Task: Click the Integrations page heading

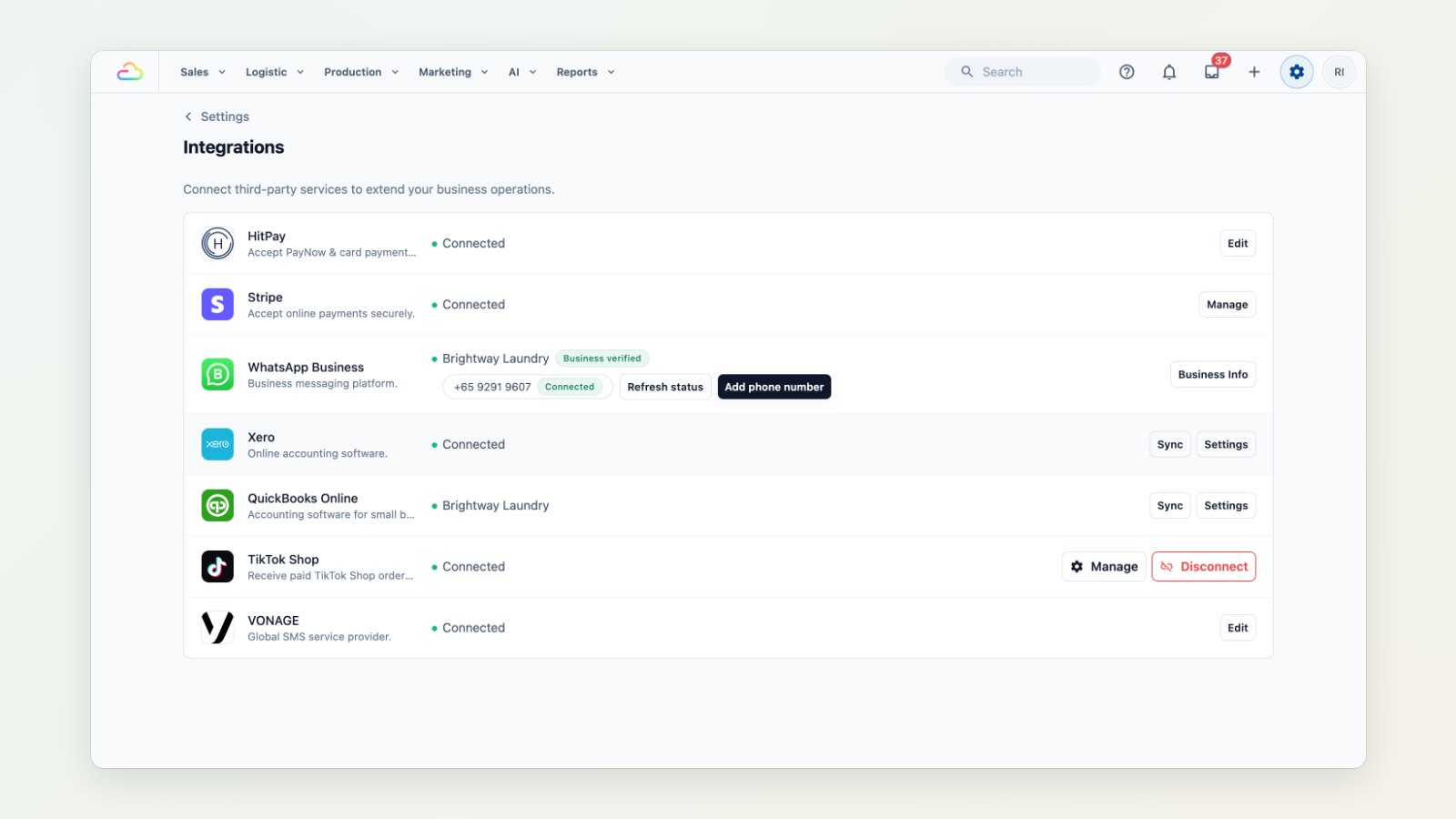Action: pos(234,147)
